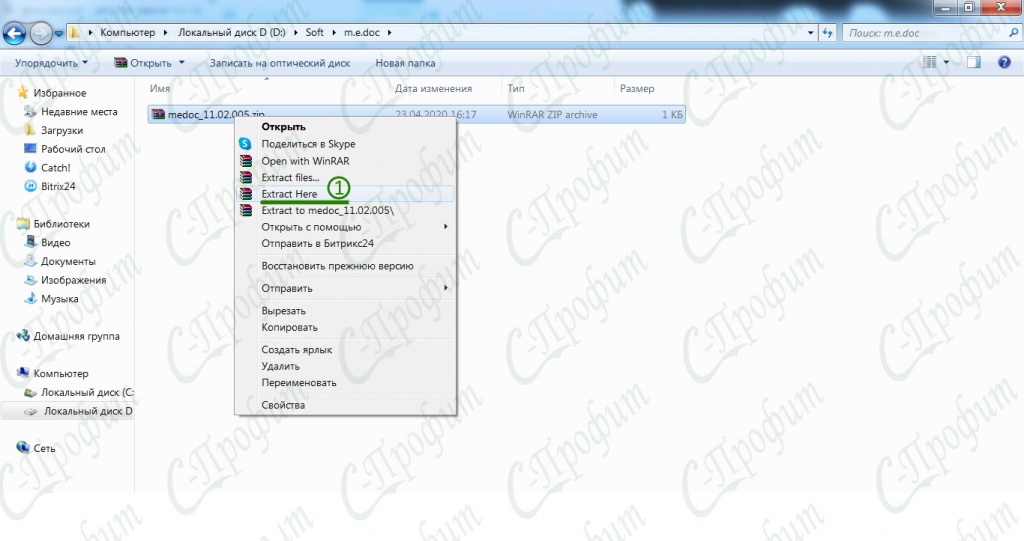1024x541 pixels.
Task: Choose Поделиться в Skype
Action: [x=308, y=144]
